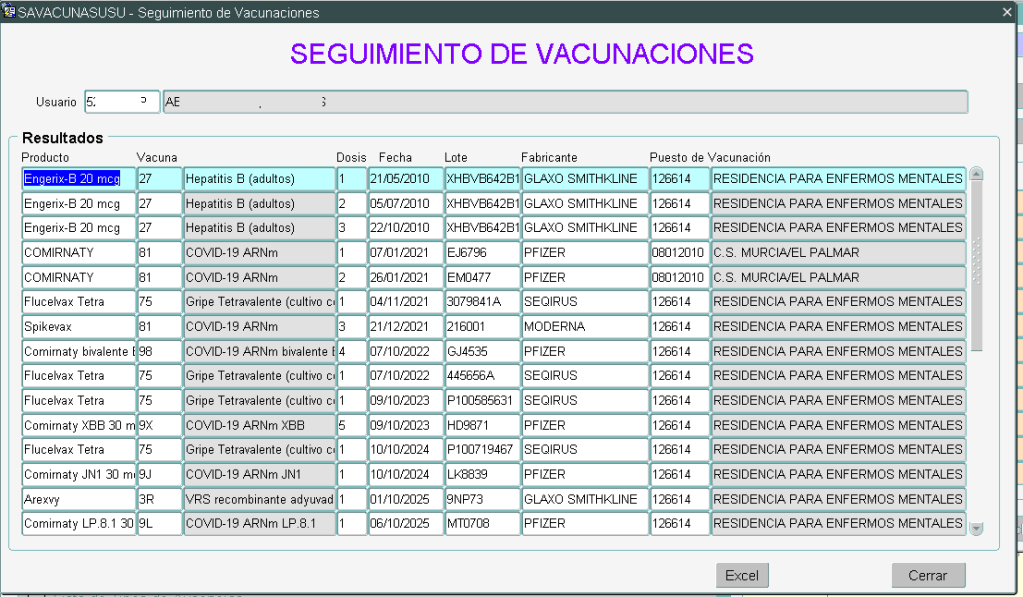Viewport: 1023px width, 597px height.
Task: Click the Usuario full name field
Action: pos(565,102)
